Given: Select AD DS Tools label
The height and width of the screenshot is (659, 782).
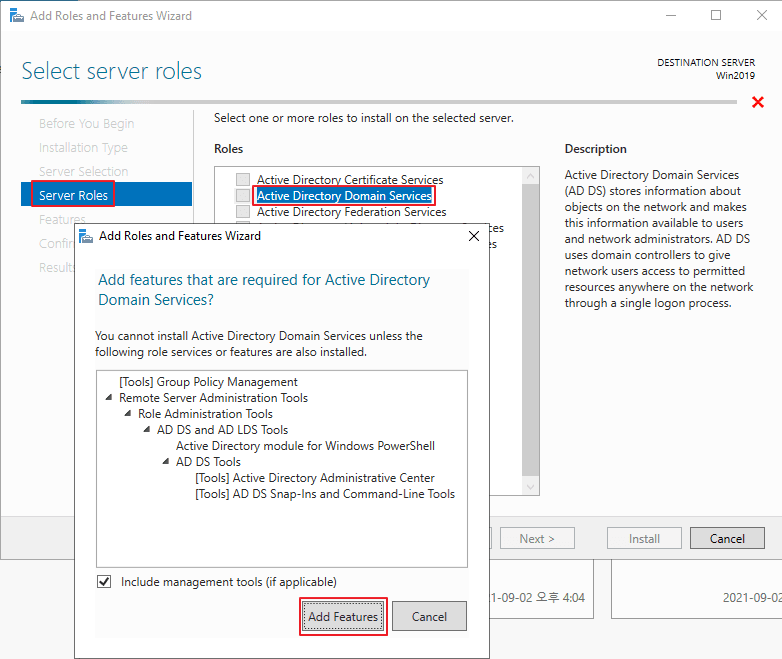Looking at the screenshot, I should 208,461.
